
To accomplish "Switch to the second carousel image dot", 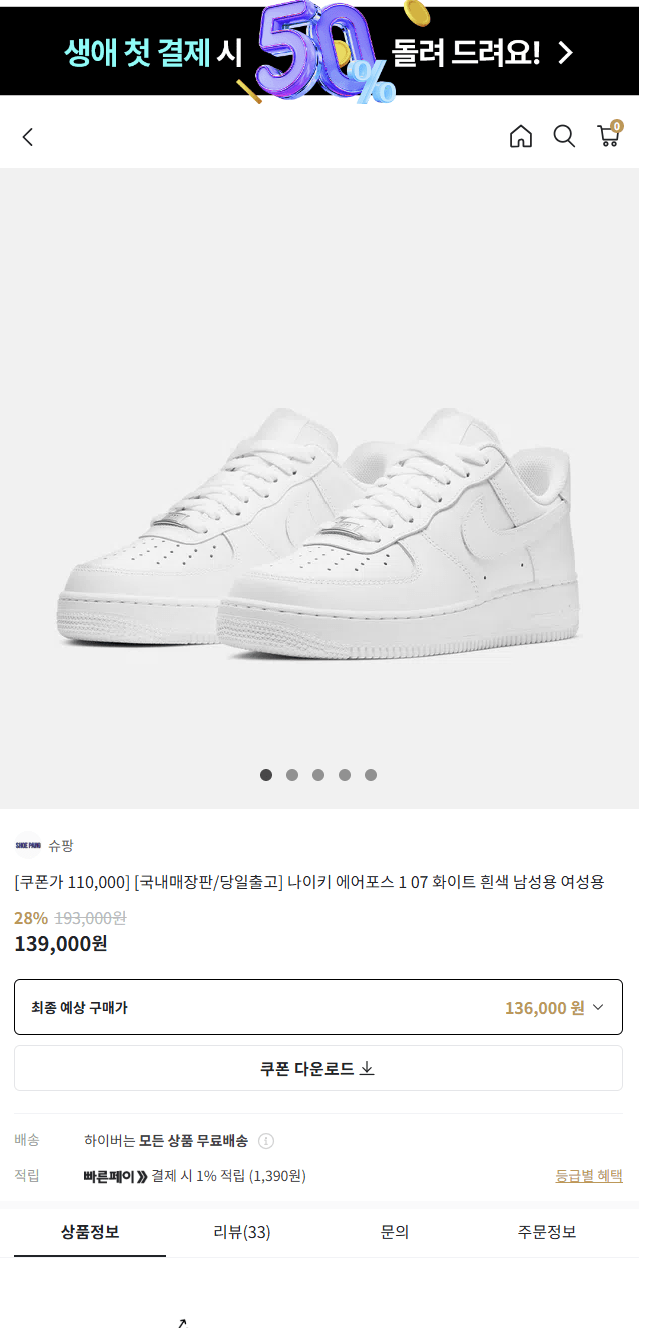I will [292, 775].
